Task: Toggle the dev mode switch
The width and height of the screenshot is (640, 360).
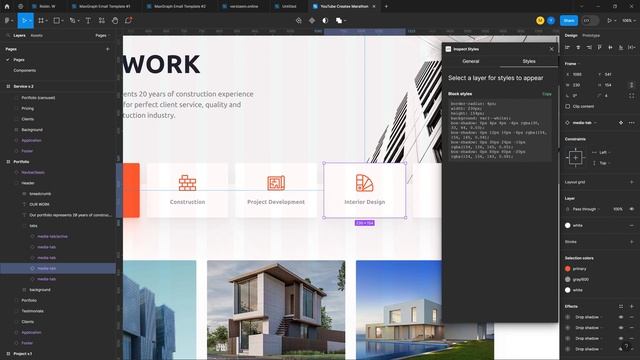Action: pos(590,20)
